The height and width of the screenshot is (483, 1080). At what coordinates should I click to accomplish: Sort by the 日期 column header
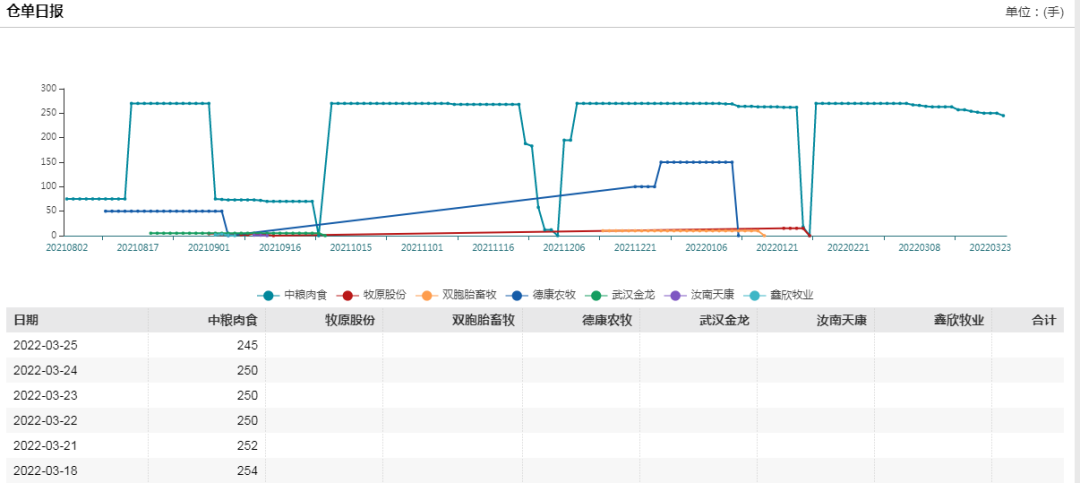pyautogui.click(x=27, y=320)
